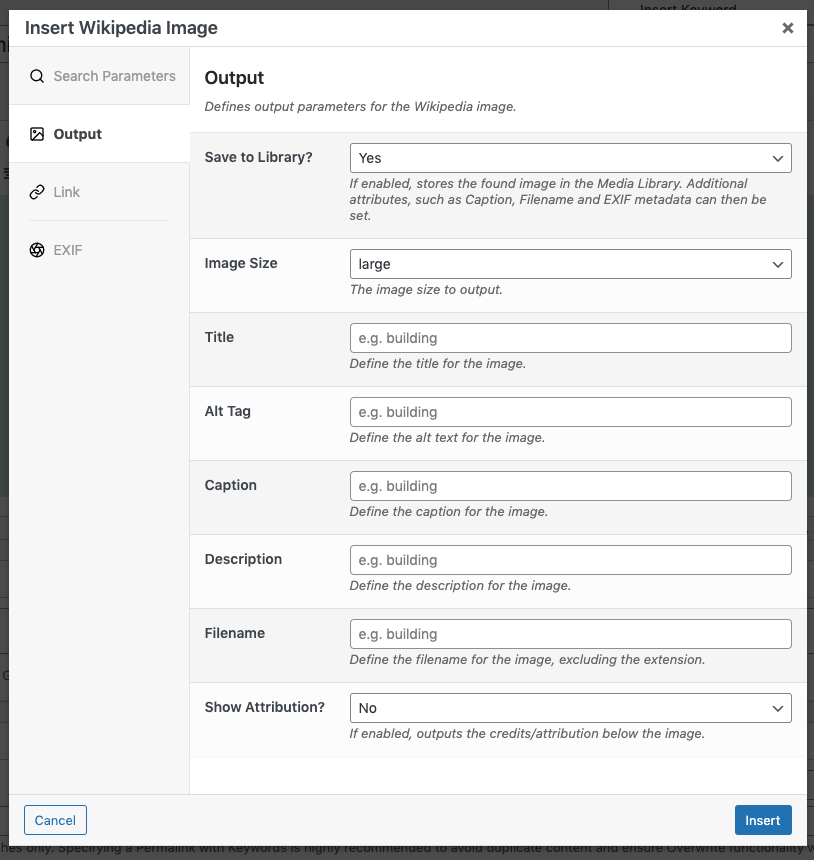Viewport: 814px width, 860px height.
Task: Click 'Define the alt text for the image.' text
Action: click(x=447, y=438)
